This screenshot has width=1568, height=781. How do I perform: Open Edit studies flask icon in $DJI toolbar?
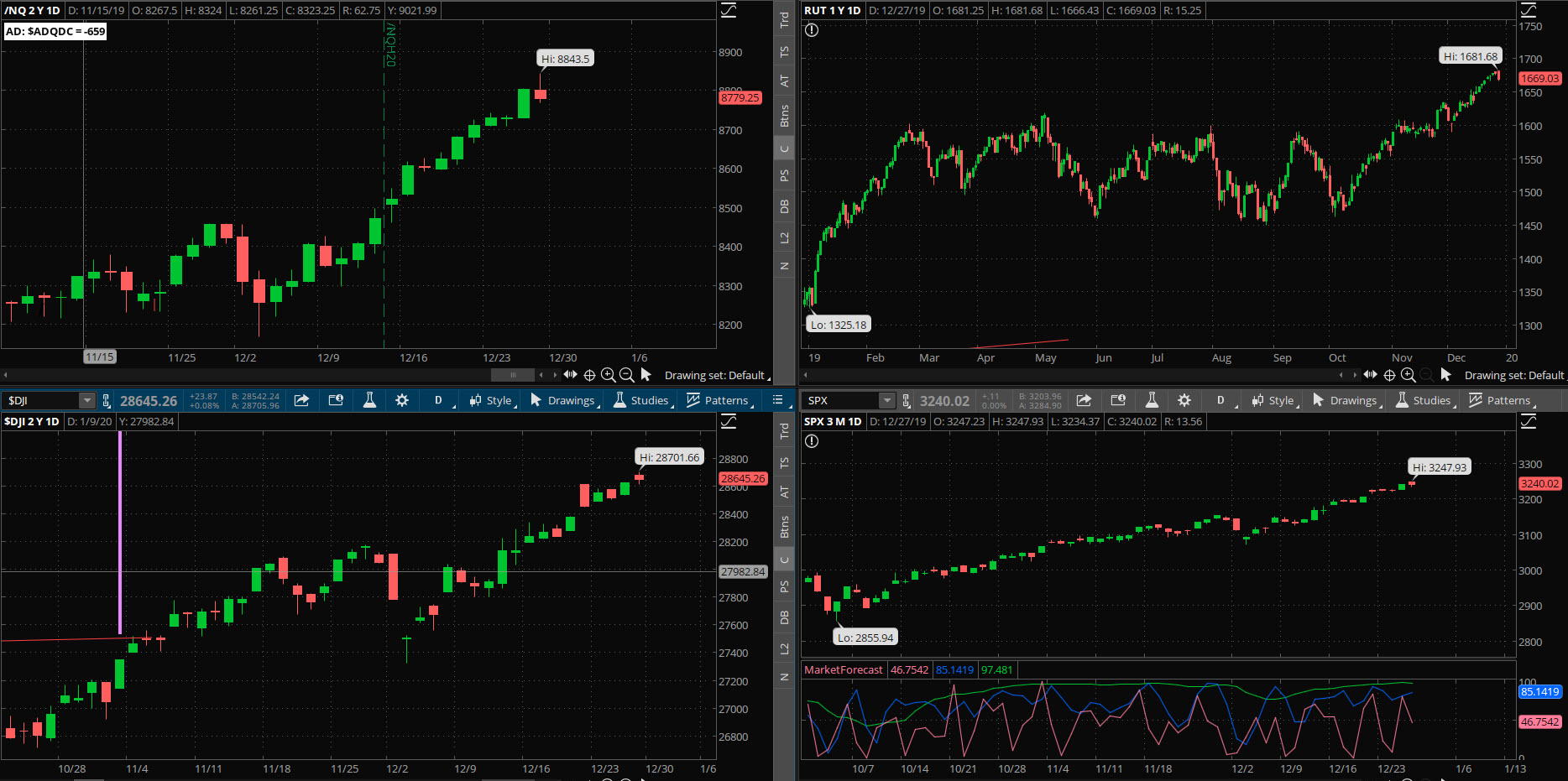click(x=369, y=400)
